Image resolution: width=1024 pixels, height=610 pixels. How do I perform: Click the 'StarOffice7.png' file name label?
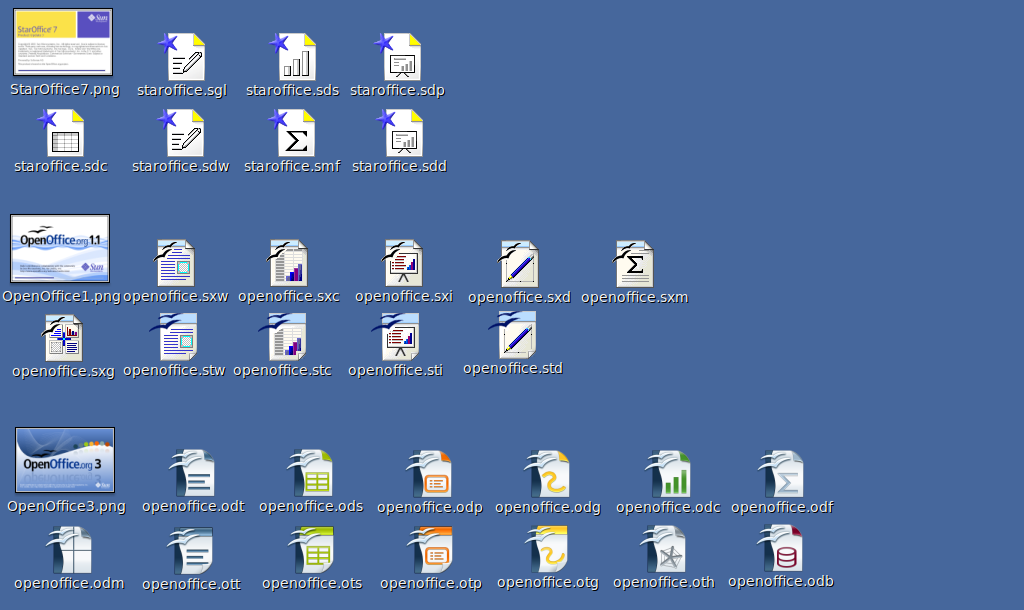65,89
